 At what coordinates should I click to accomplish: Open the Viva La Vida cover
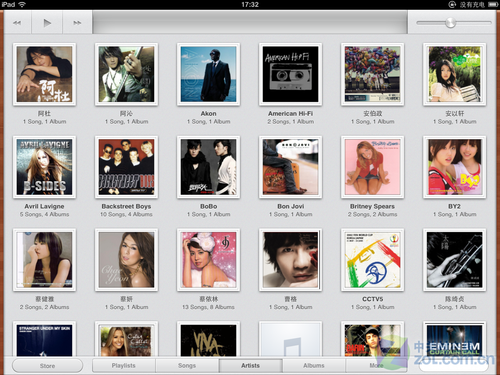pos(208,339)
